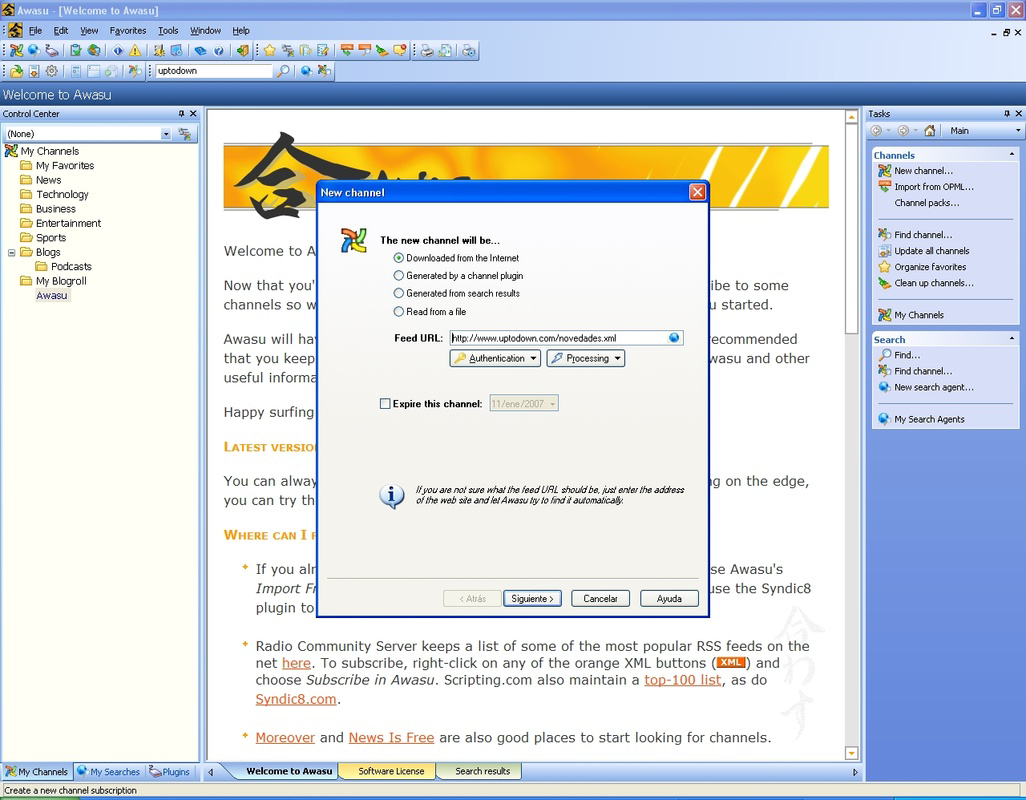Open the Processing dropdown button
The height and width of the screenshot is (800, 1026).
[x=586, y=358]
